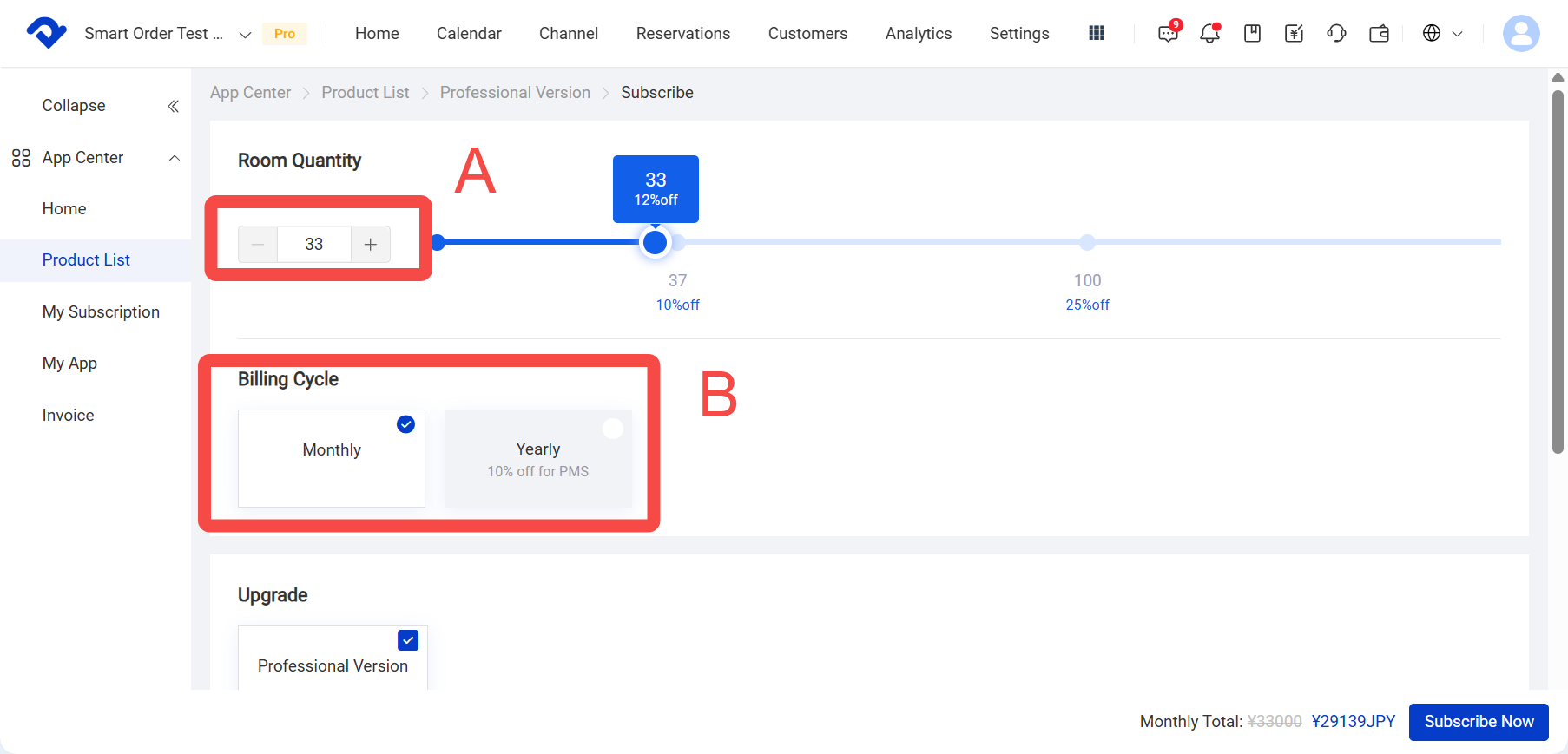Go to Product List breadcrumb
This screenshot has height=754, width=1568.
pyautogui.click(x=366, y=92)
